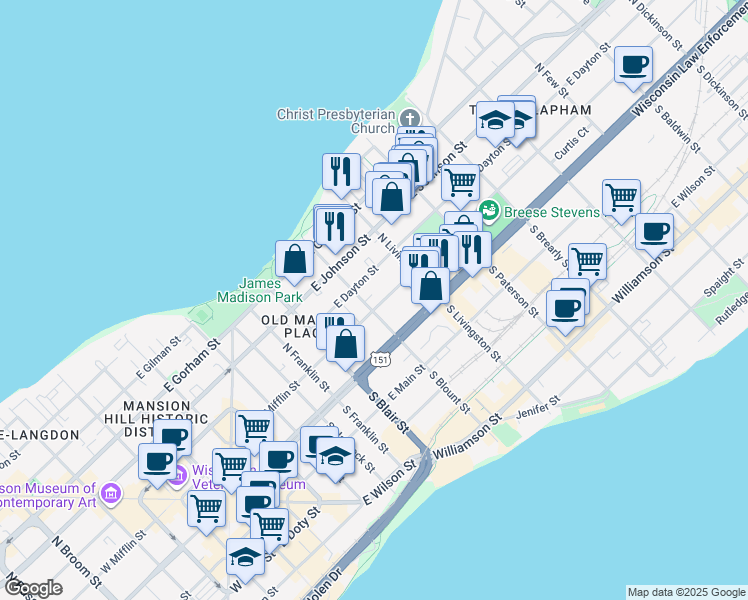
Task: Open restaurant marker right of Breese Stevens cluster
Action: [x=472, y=251]
